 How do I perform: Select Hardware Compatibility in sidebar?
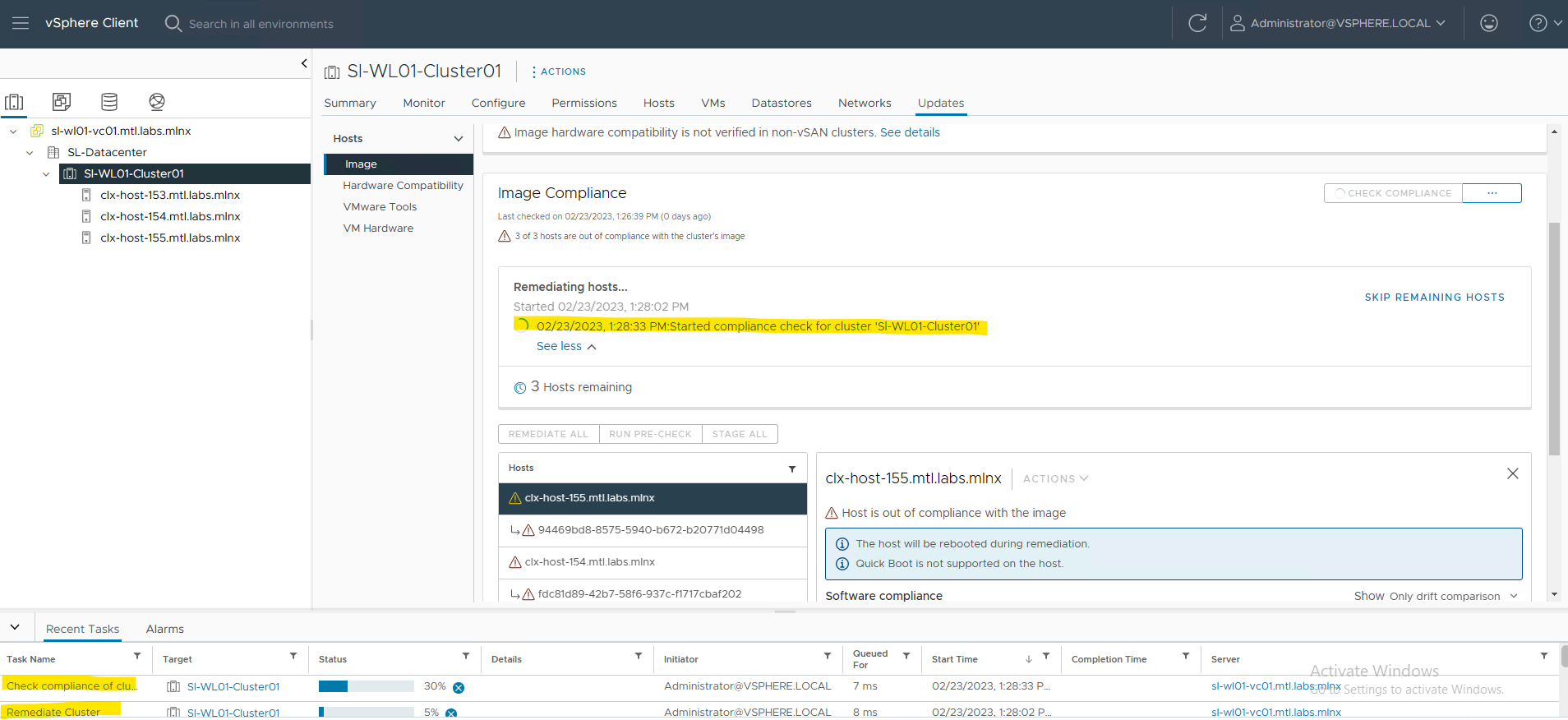pos(404,186)
